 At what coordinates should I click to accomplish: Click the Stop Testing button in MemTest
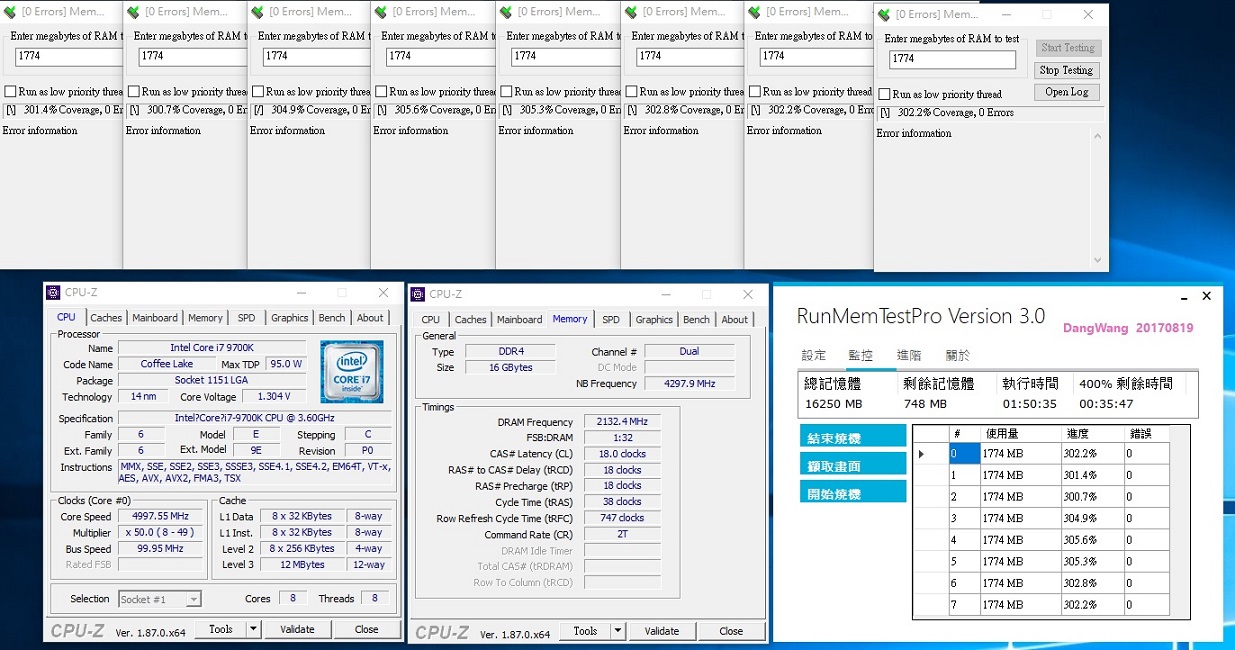point(1066,70)
